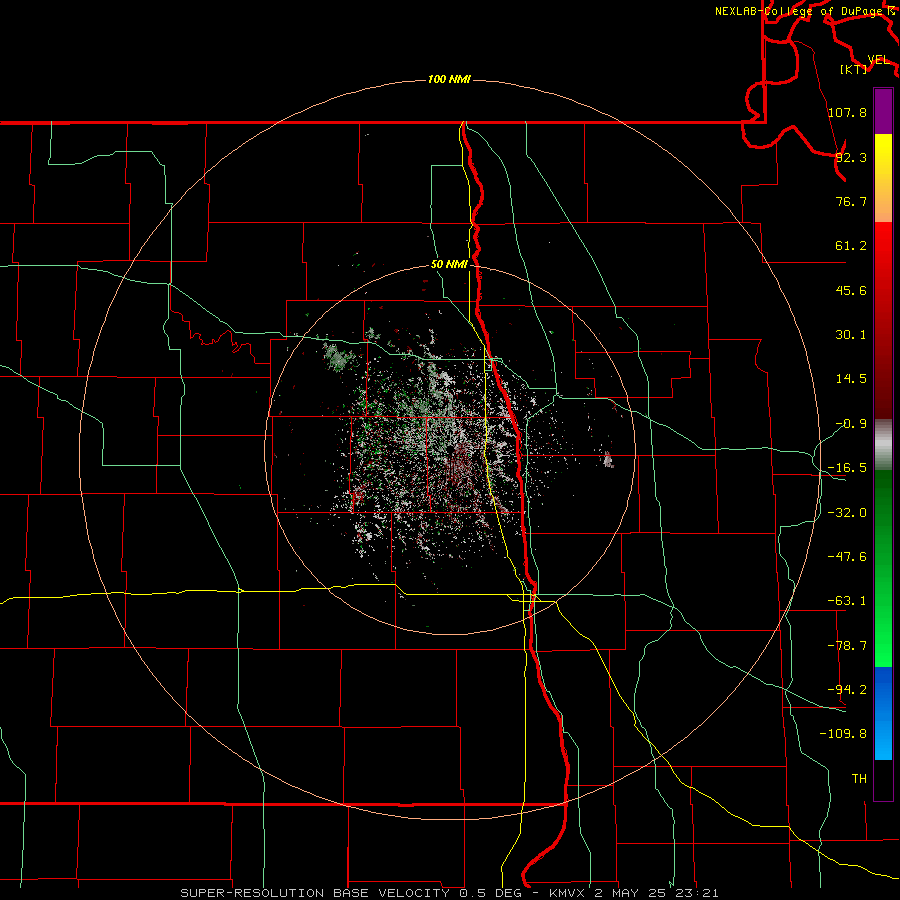The image size is (900, 900).
Task: Click the 107.8 velocity scale value
Action: coord(847,112)
